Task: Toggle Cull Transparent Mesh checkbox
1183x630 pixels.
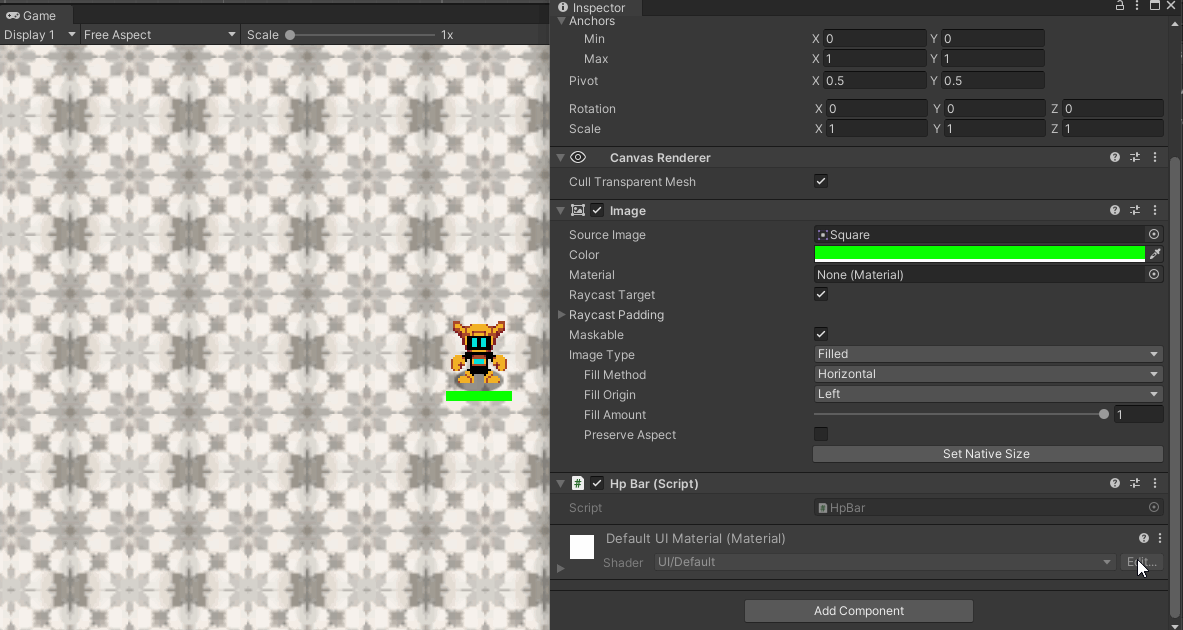Action: (x=821, y=181)
